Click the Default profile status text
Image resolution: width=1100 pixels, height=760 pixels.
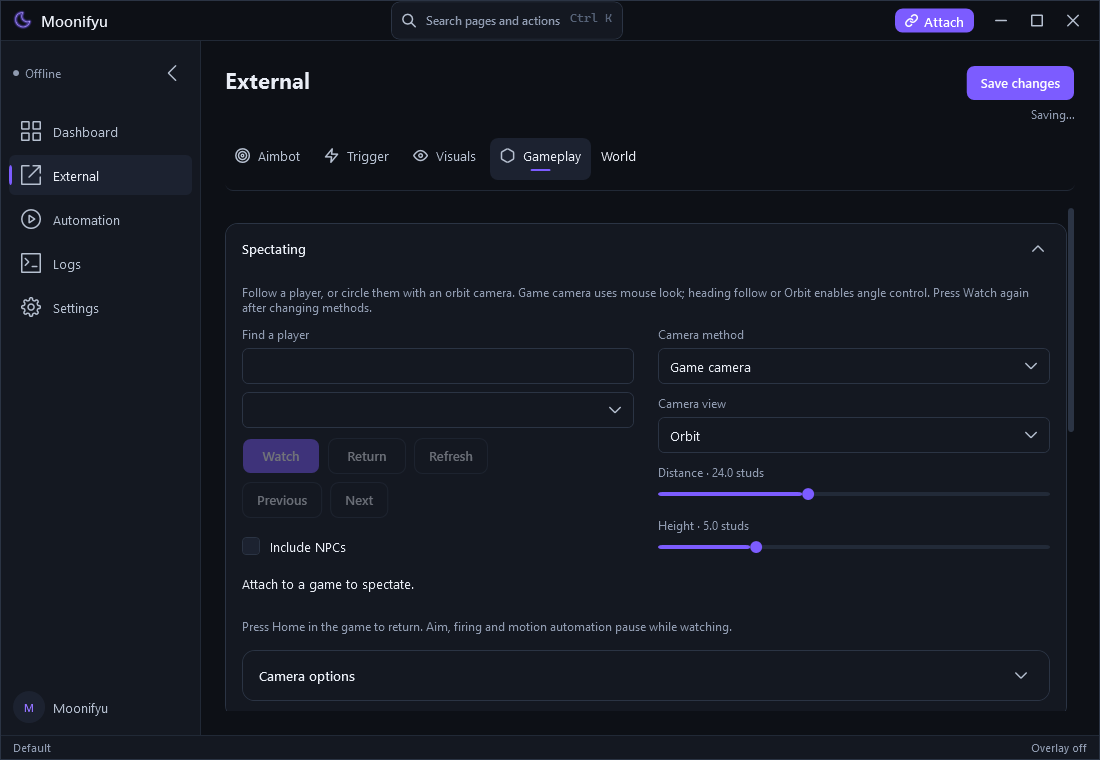[32, 748]
